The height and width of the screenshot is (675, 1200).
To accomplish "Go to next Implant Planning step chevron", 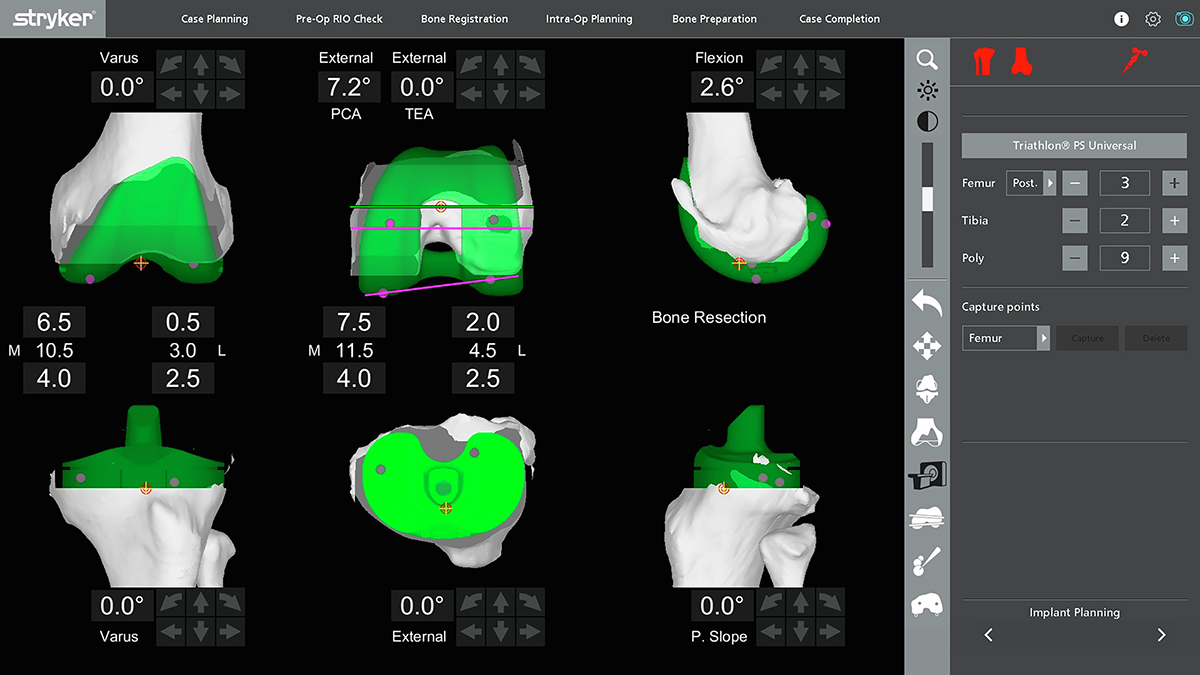I will tap(1161, 635).
